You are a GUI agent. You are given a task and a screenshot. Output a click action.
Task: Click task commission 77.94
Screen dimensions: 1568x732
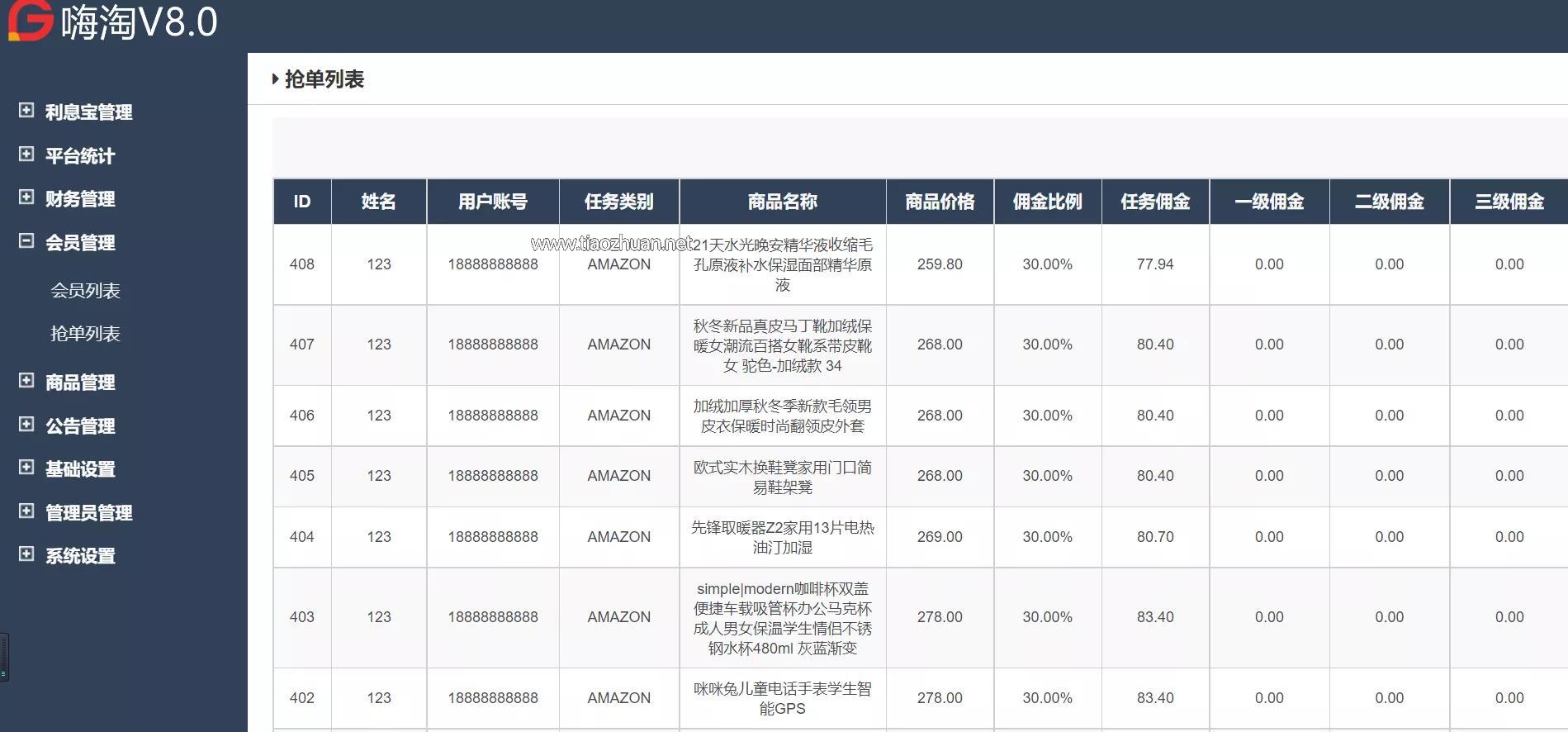click(1155, 264)
